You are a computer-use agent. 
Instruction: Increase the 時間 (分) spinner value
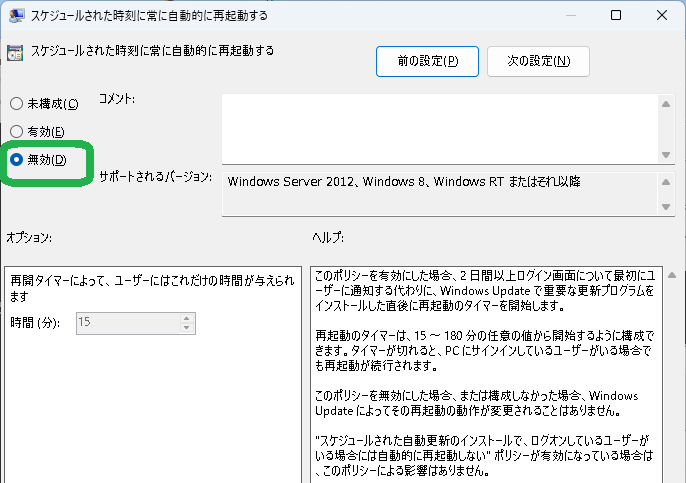point(186,318)
